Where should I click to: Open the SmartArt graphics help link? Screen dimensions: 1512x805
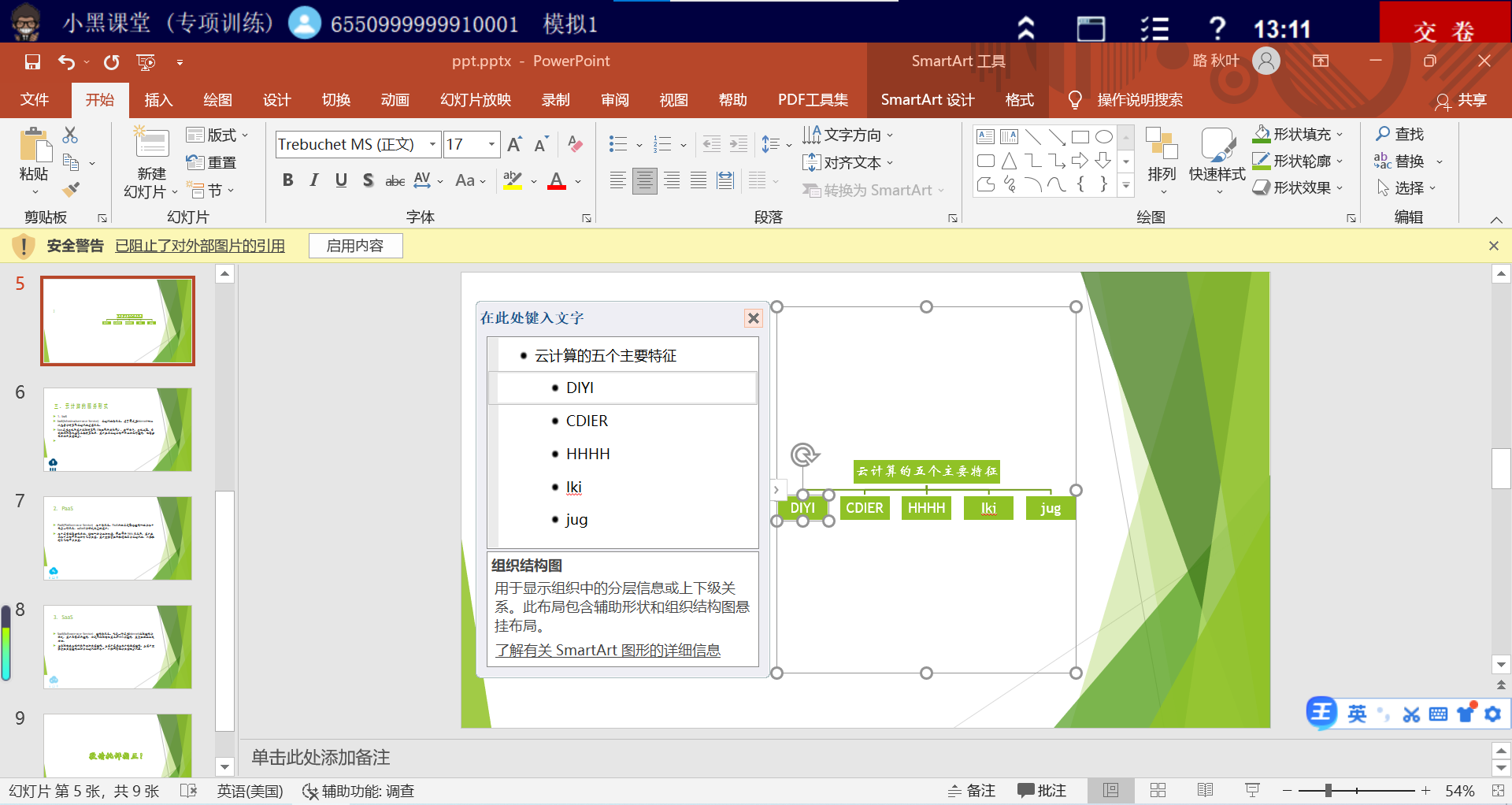(607, 649)
